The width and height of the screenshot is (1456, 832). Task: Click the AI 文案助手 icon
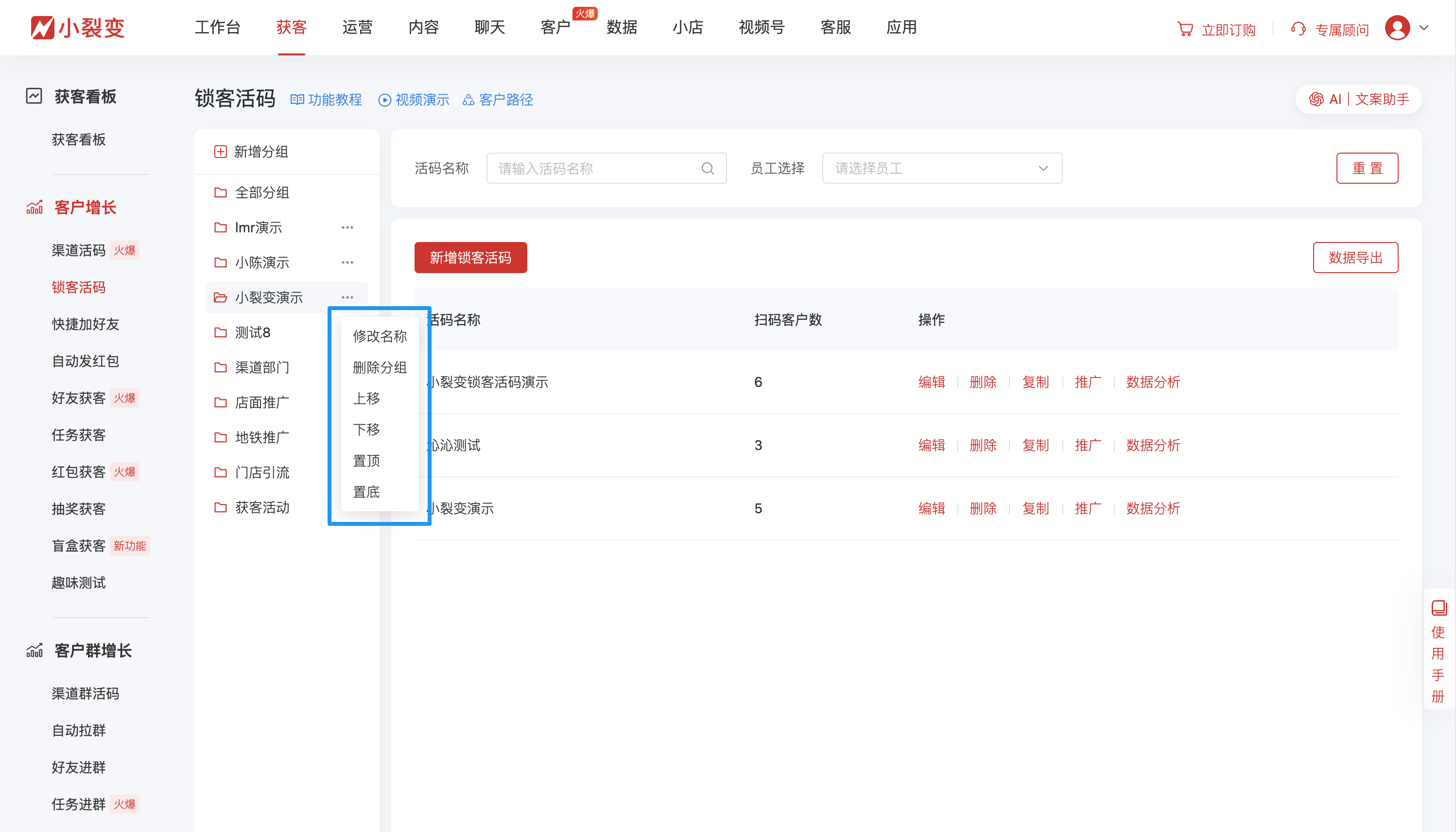coord(1316,100)
